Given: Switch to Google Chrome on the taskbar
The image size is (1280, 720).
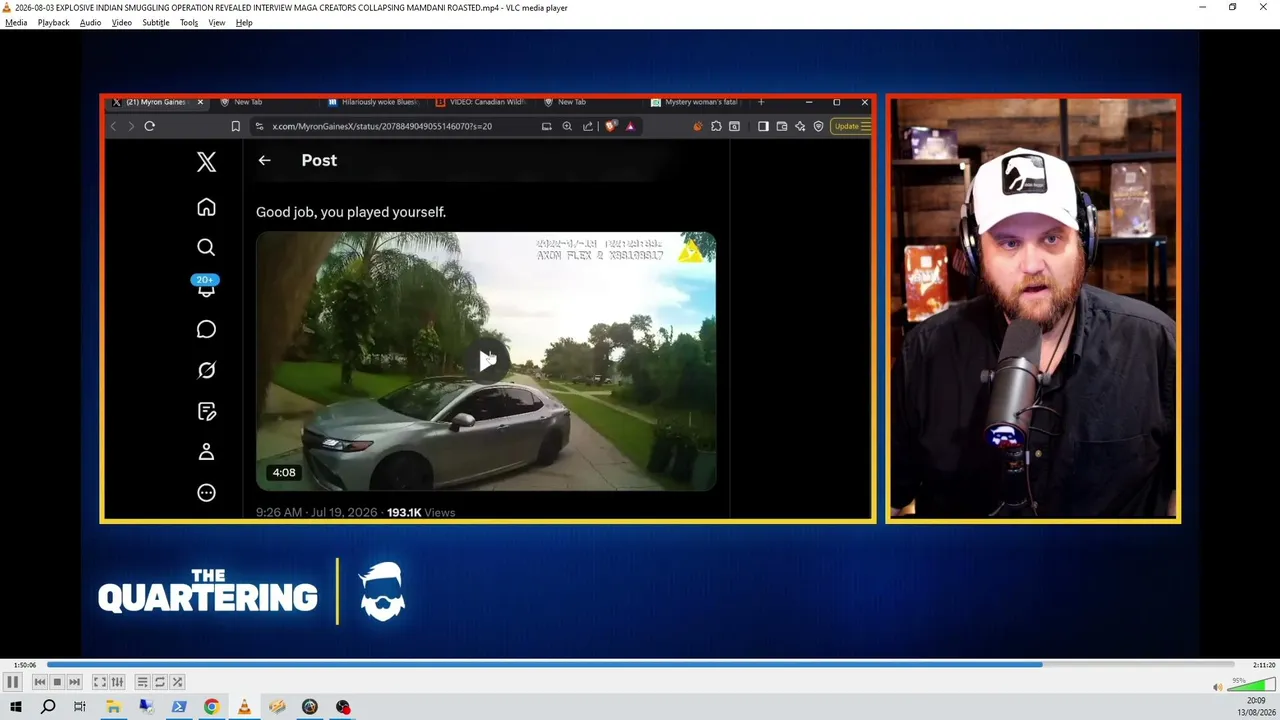Looking at the screenshot, I should [x=212, y=707].
